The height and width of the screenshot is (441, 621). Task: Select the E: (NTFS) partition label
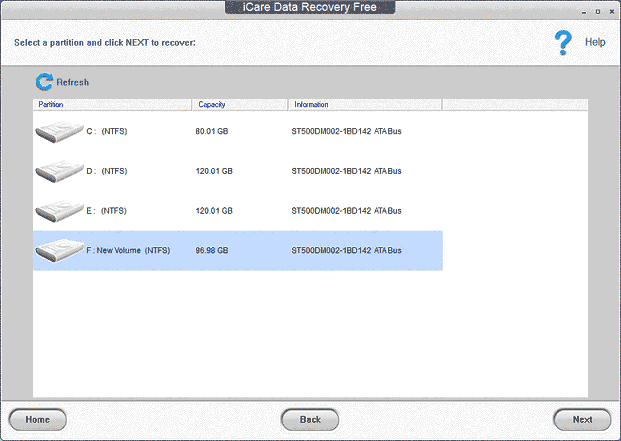[106, 211]
